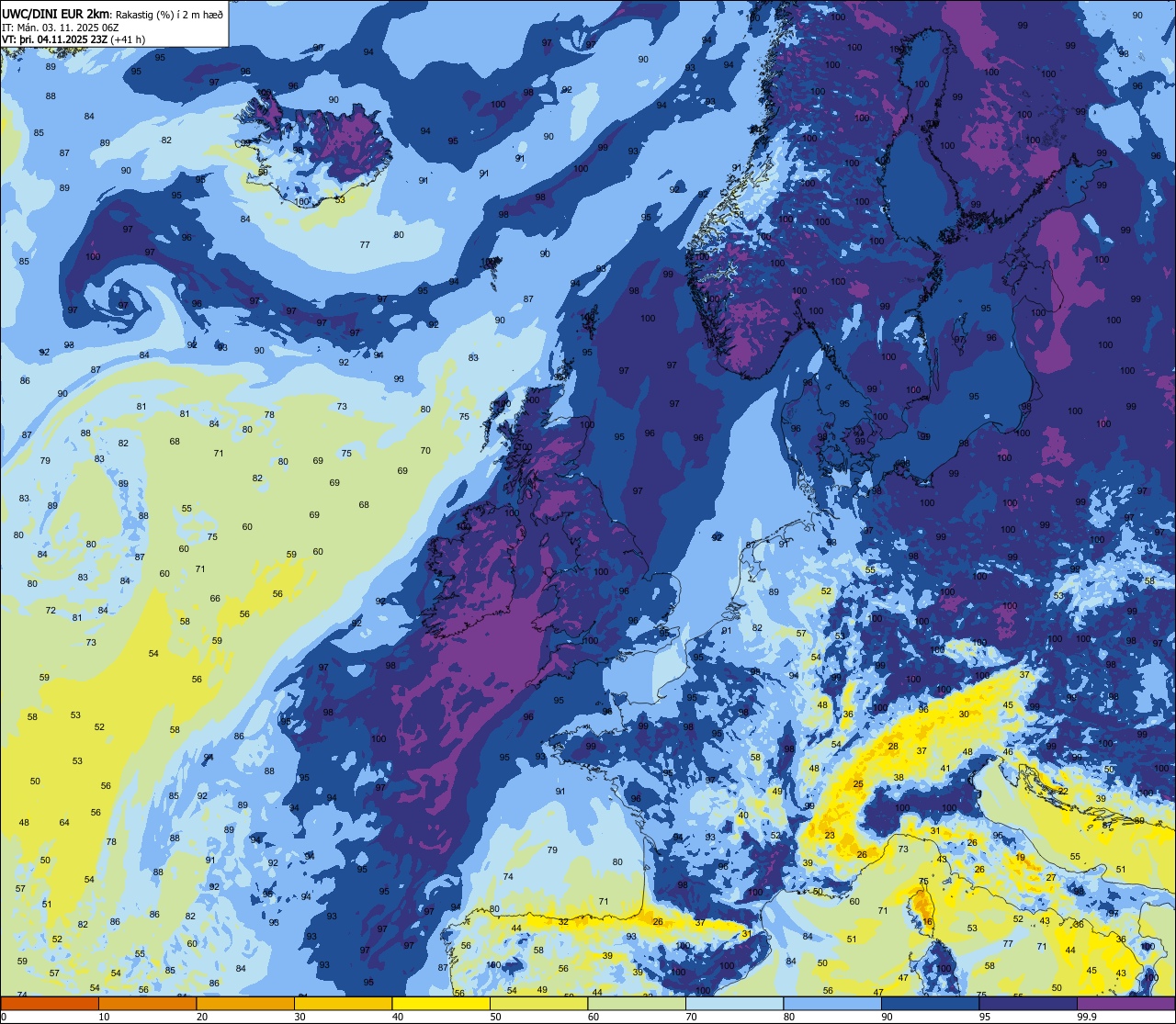The image size is (1176, 1024).
Task: Select the 40–50% bright yellow legend swatch
Action: (441, 1003)
